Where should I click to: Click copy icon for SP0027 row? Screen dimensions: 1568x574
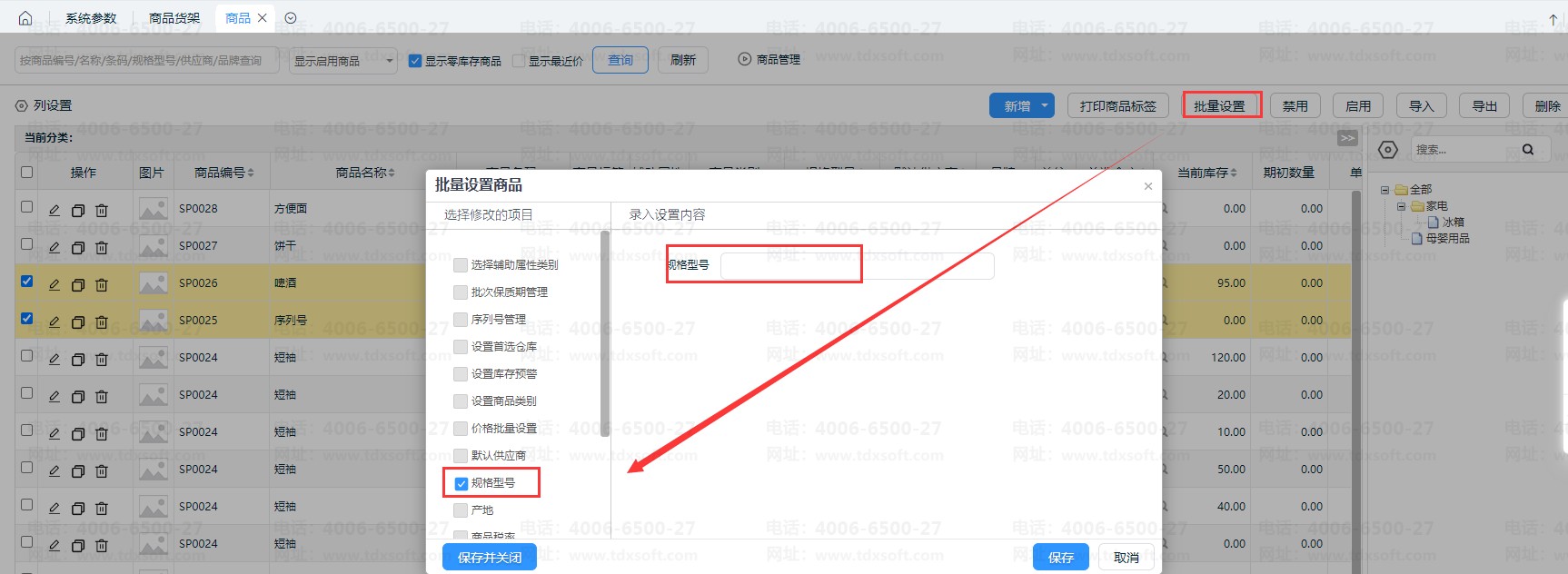pyautogui.click(x=78, y=247)
